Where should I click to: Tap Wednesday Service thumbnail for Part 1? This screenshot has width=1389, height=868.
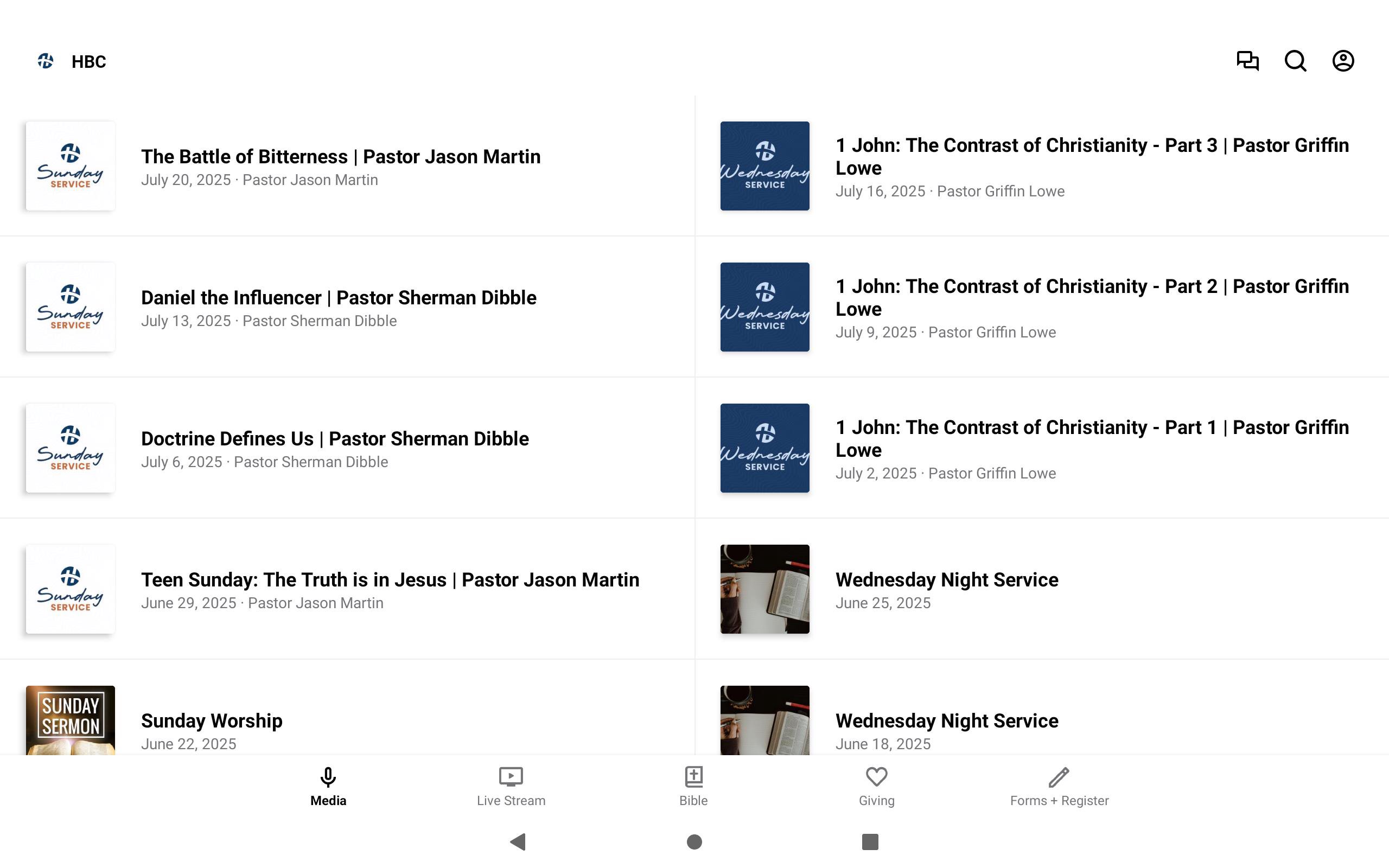pos(764,448)
